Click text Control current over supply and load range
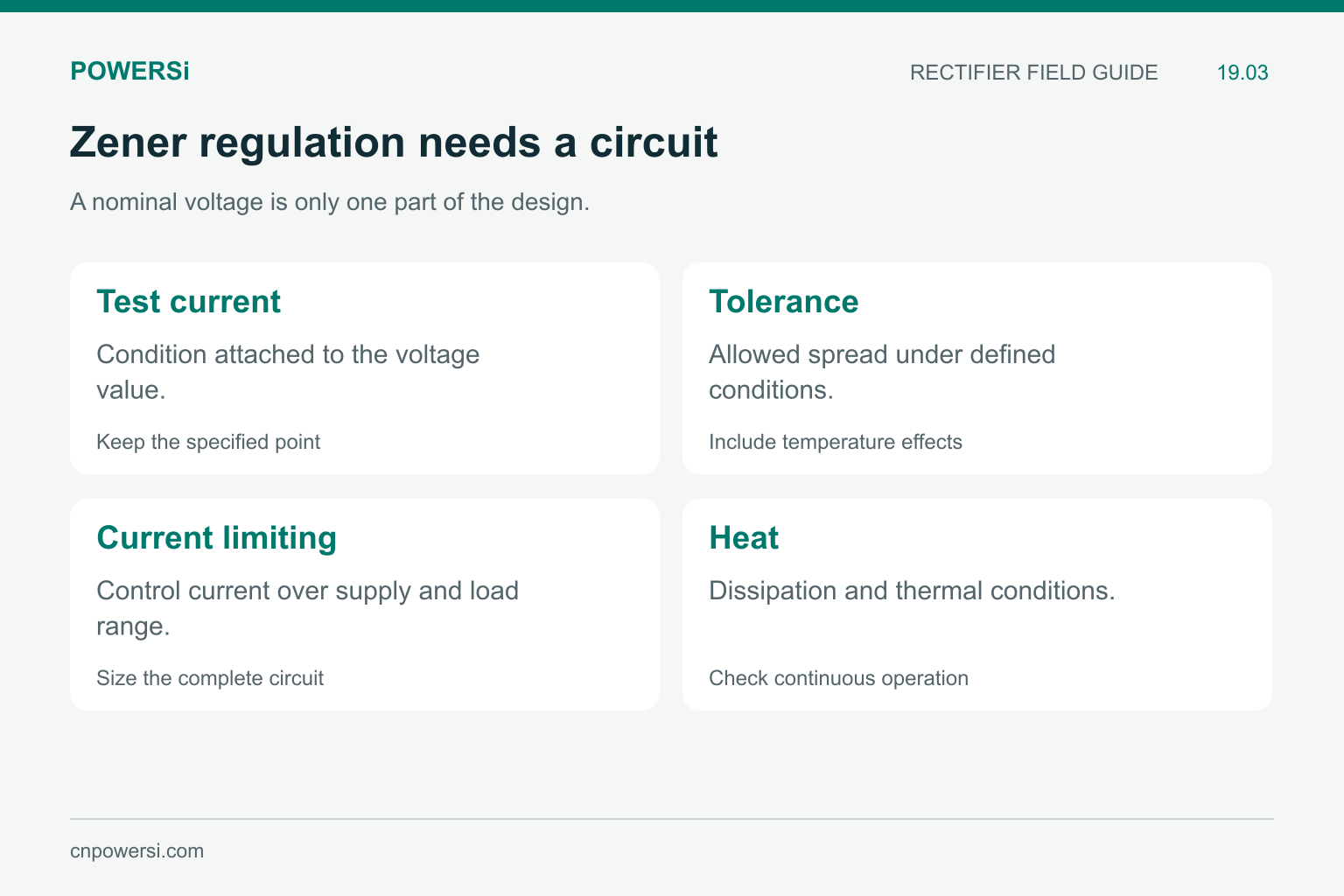This screenshot has height=896, width=1344. pos(307,608)
